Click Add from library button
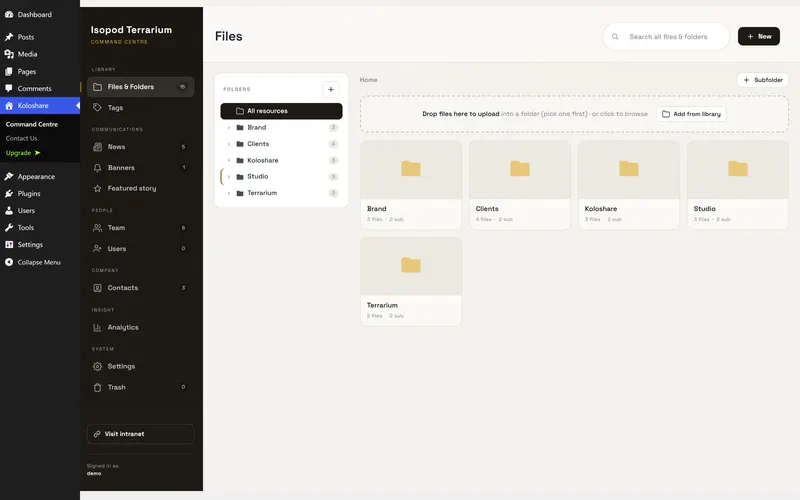The image size is (800, 500). point(691,114)
